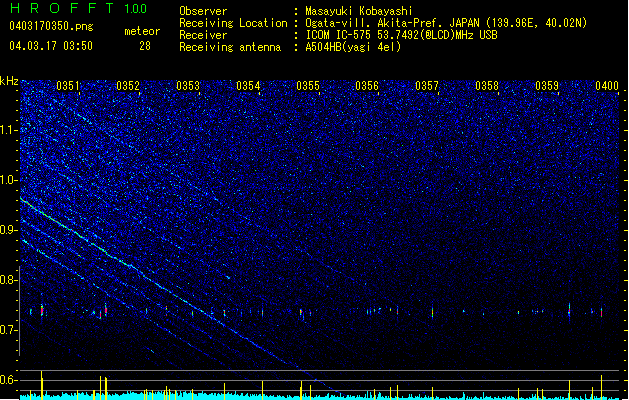Click the 0351 time marker
This screenshot has width=629, height=400.
(68, 86)
